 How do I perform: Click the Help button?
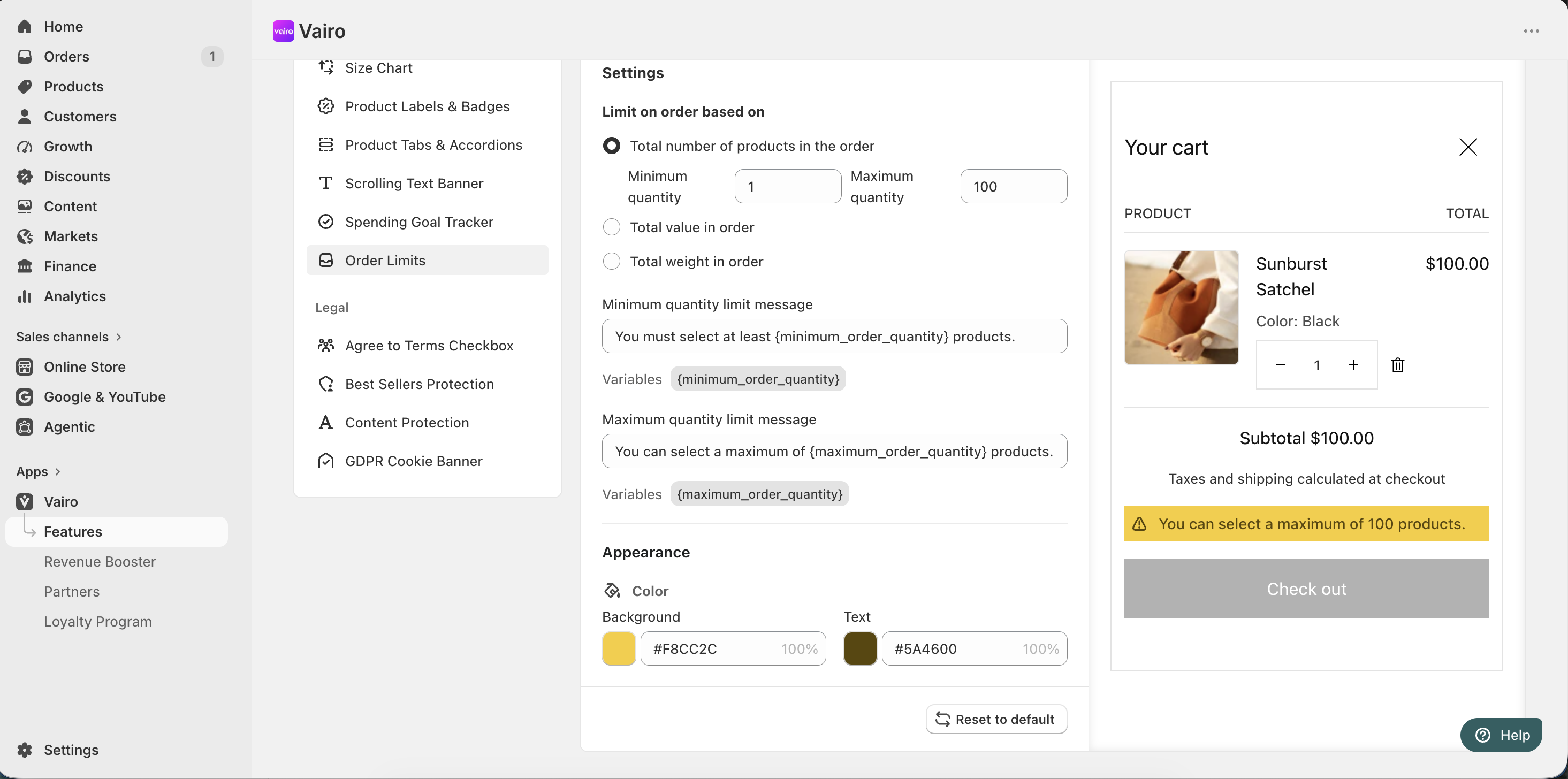tap(1501, 735)
